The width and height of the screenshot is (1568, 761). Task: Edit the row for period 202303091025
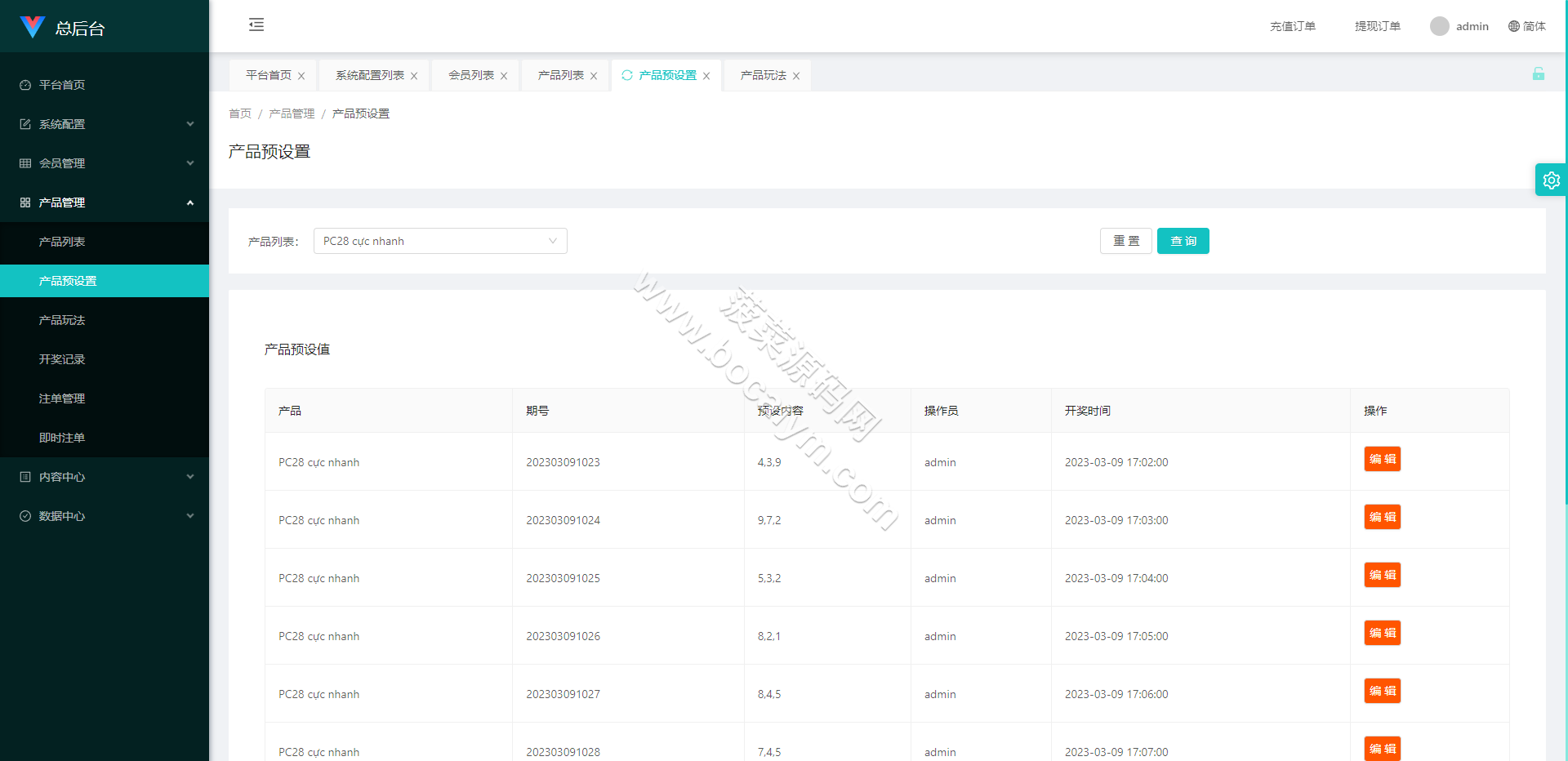pos(1383,575)
